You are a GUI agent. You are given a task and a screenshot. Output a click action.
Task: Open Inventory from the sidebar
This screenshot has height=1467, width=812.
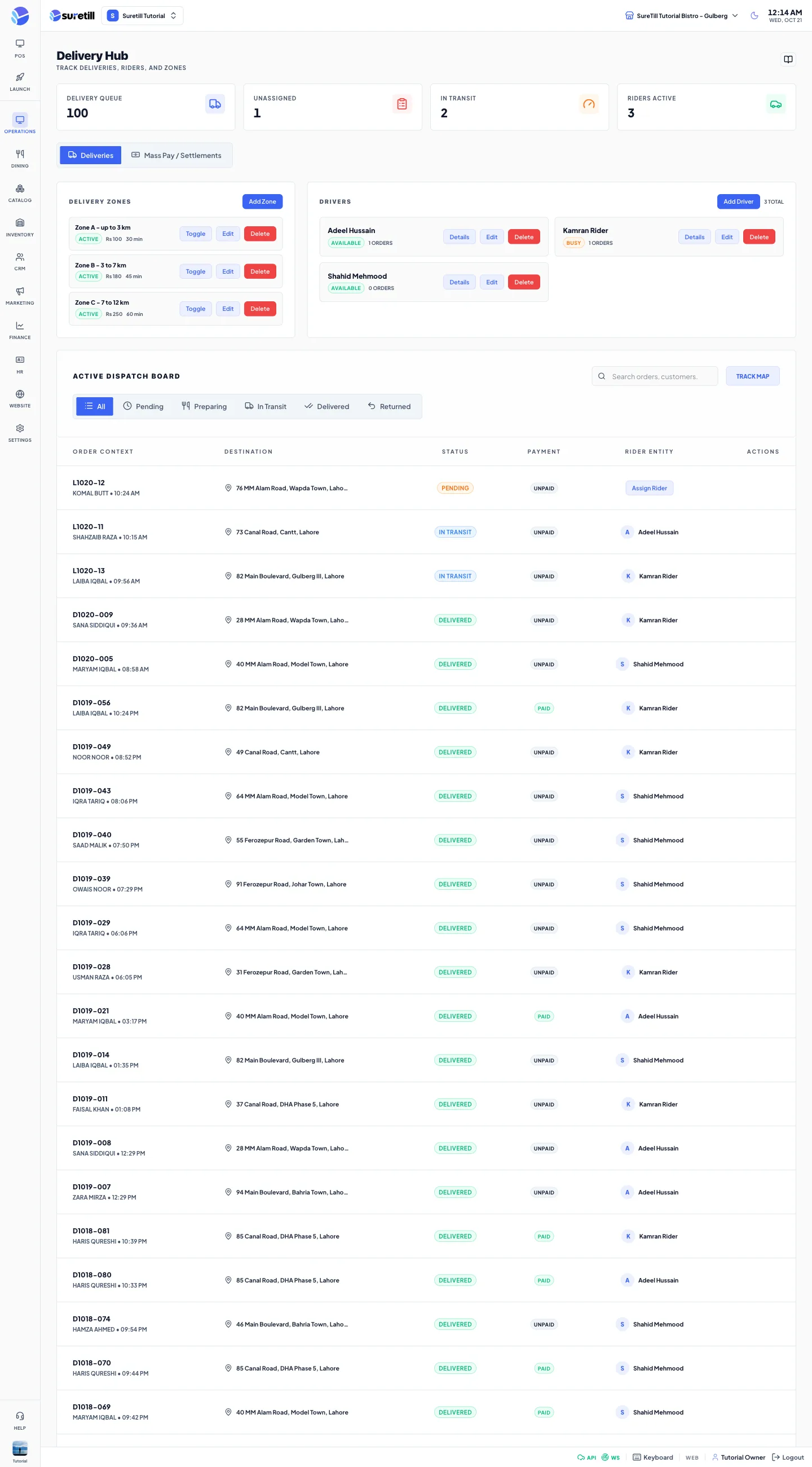(20, 227)
